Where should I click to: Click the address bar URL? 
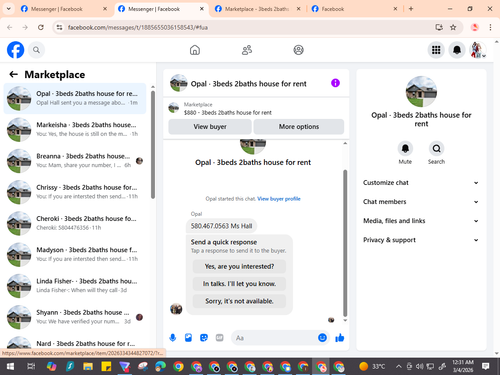[138, 27]
